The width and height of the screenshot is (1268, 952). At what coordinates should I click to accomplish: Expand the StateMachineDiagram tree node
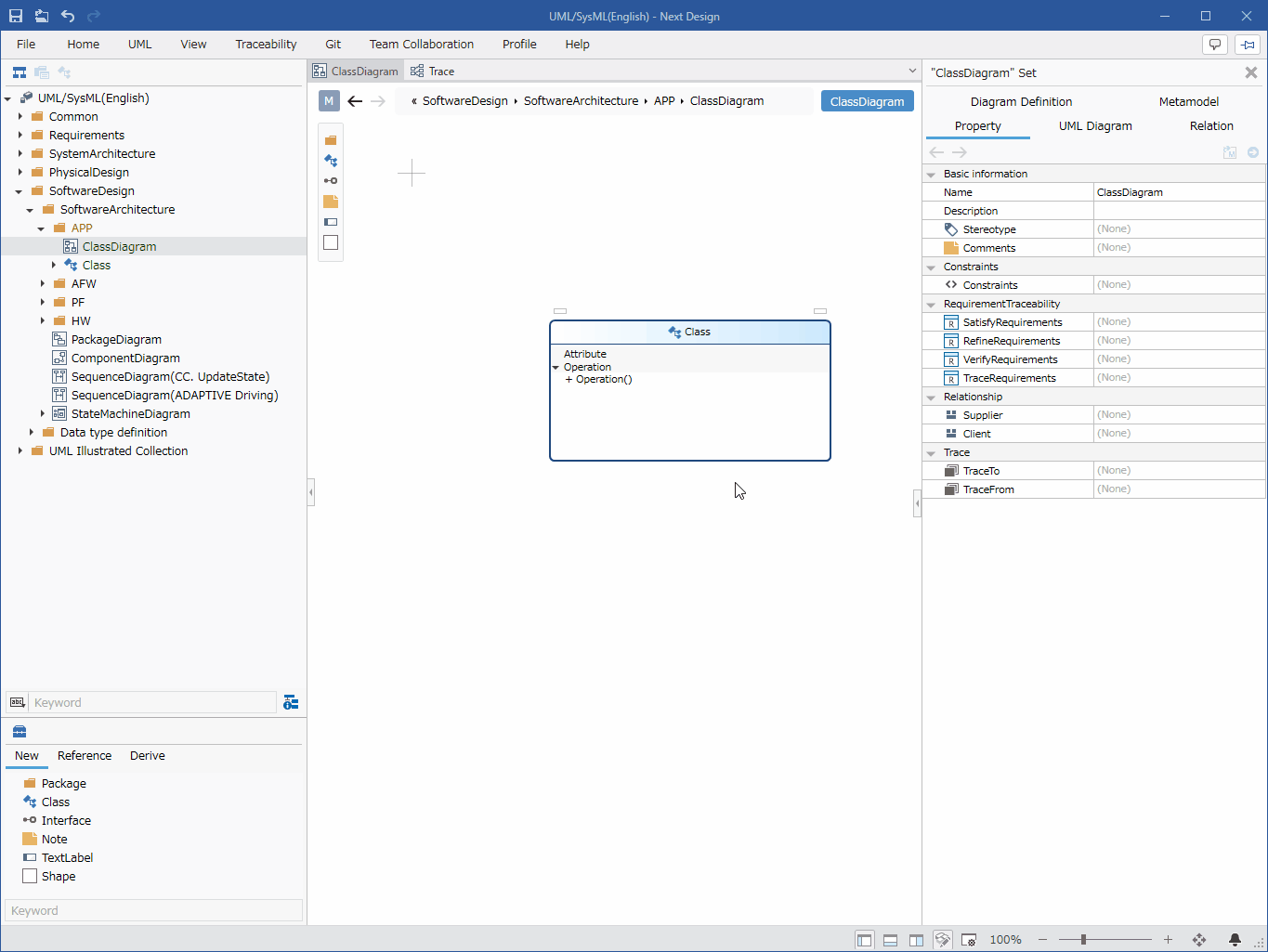43,413
